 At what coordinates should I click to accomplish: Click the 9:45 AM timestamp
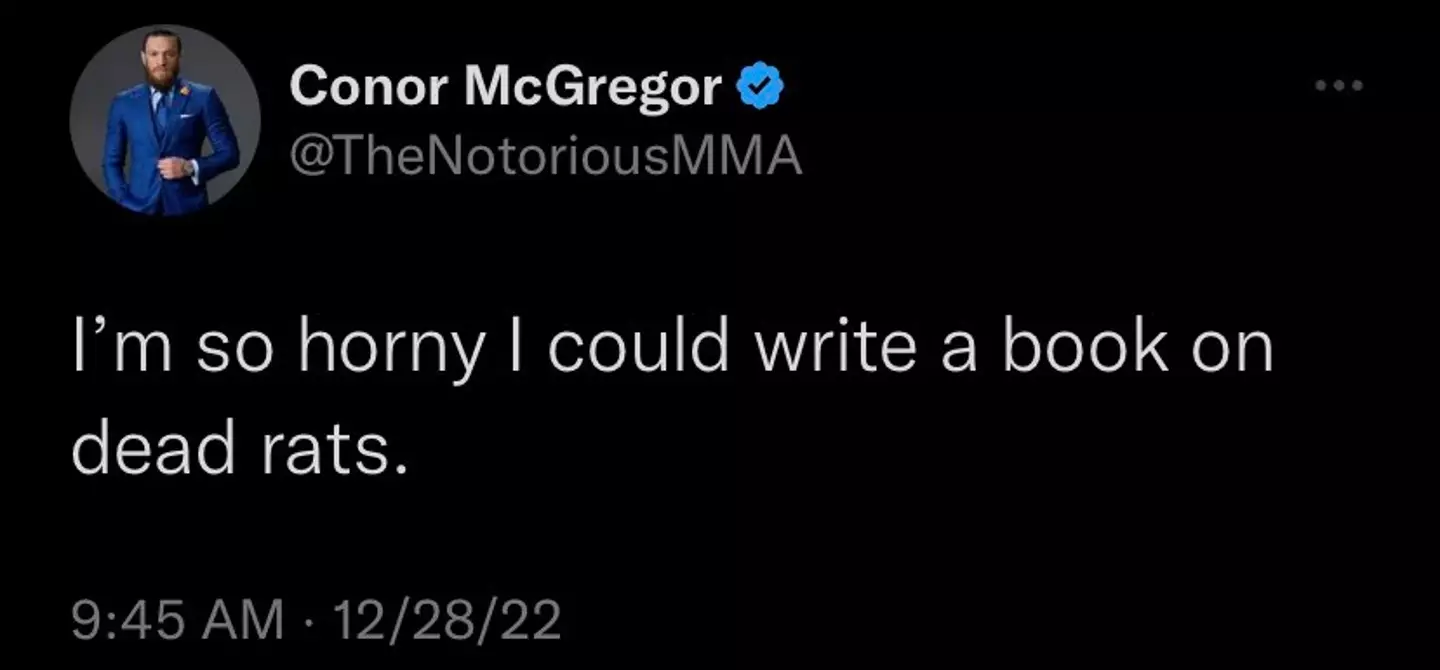pos(178,620)
